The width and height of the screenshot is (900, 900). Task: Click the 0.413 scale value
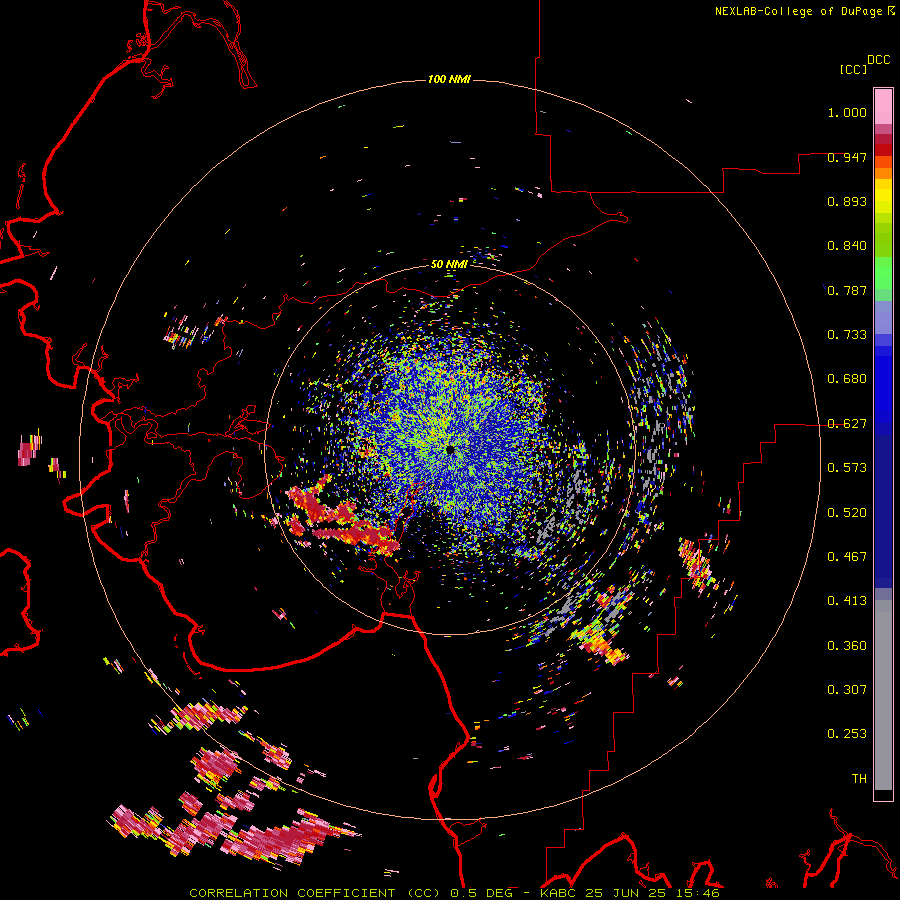click(847, 601)
